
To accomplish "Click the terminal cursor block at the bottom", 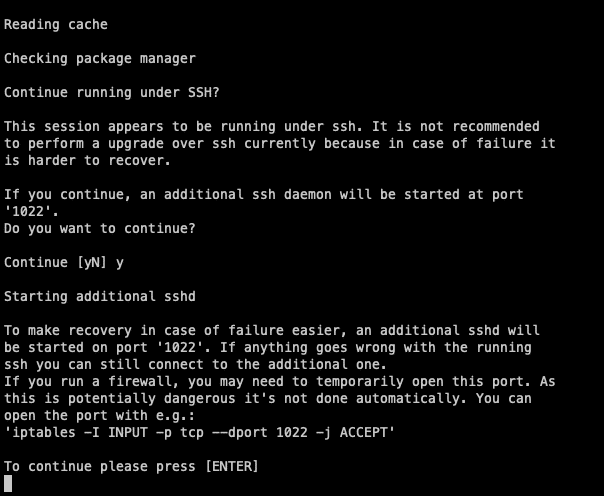I will 8,484.
